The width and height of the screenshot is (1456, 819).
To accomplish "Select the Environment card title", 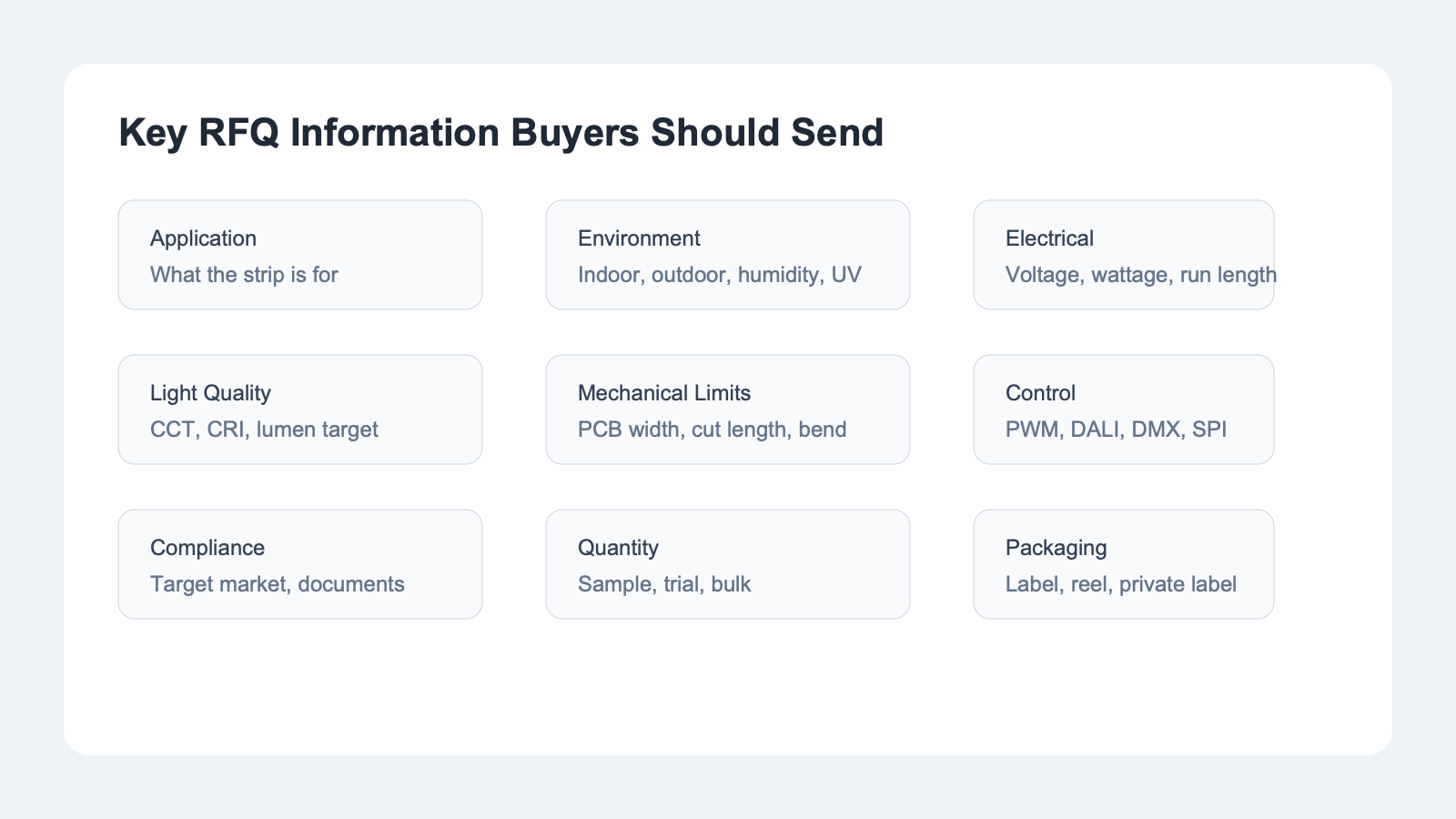I will coord(639,238).
